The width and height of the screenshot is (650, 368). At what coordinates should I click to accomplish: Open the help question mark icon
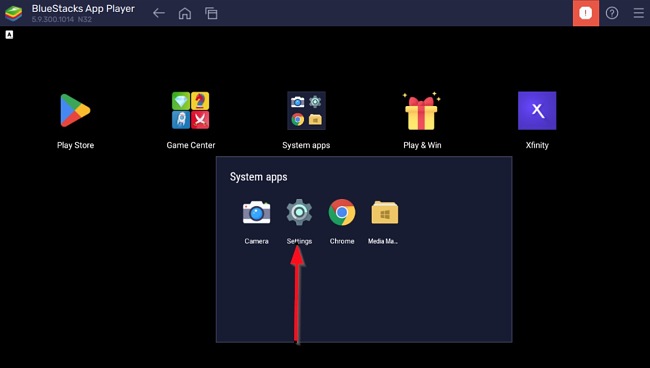612,13
